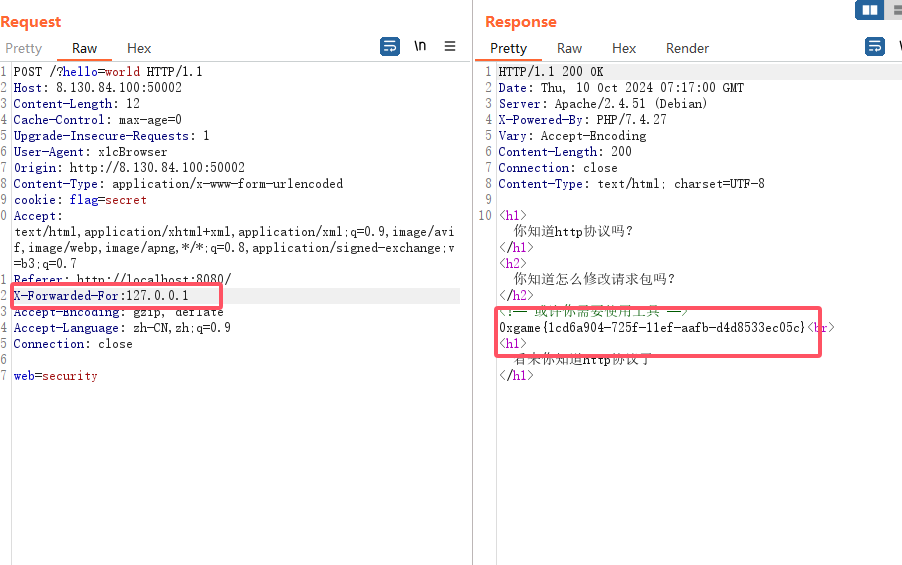Select the top/bottom split layout icon
This screenshot has width=902, height=565.
tap(894, 10)
